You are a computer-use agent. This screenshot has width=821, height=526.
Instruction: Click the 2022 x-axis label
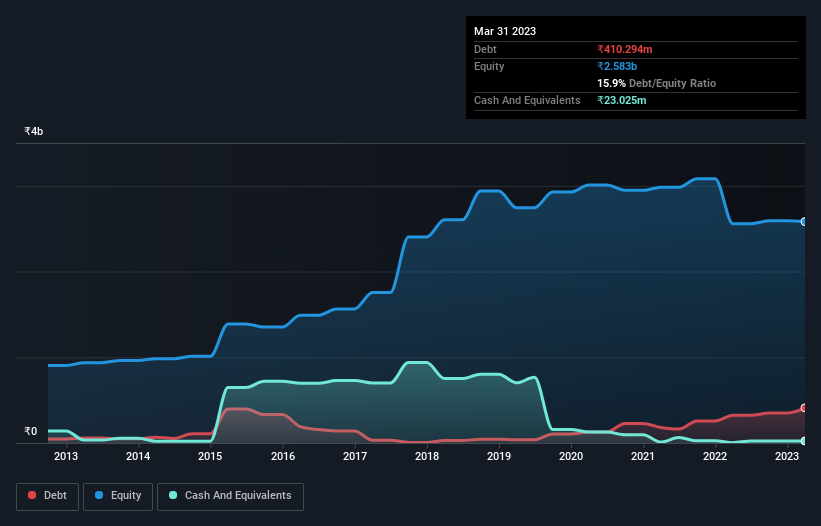(715, 456)
